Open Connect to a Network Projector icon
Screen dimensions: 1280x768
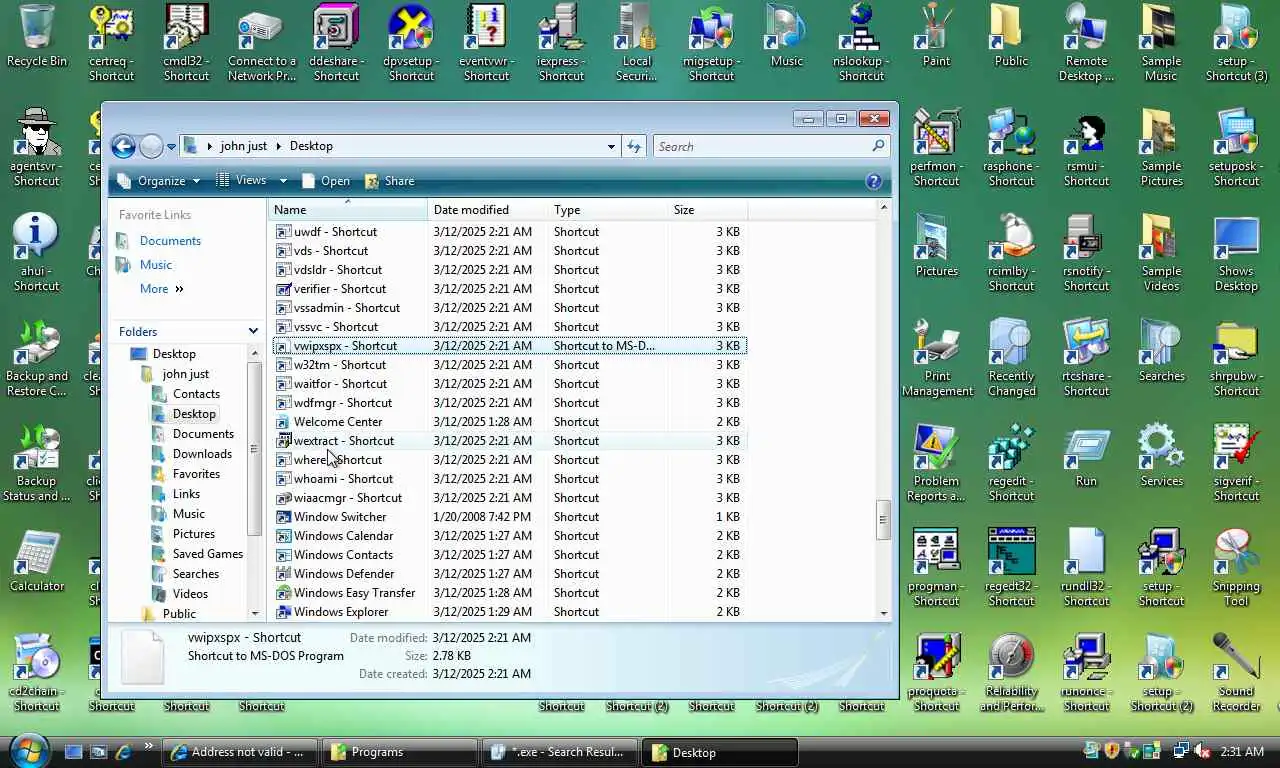tap(261, 43)
